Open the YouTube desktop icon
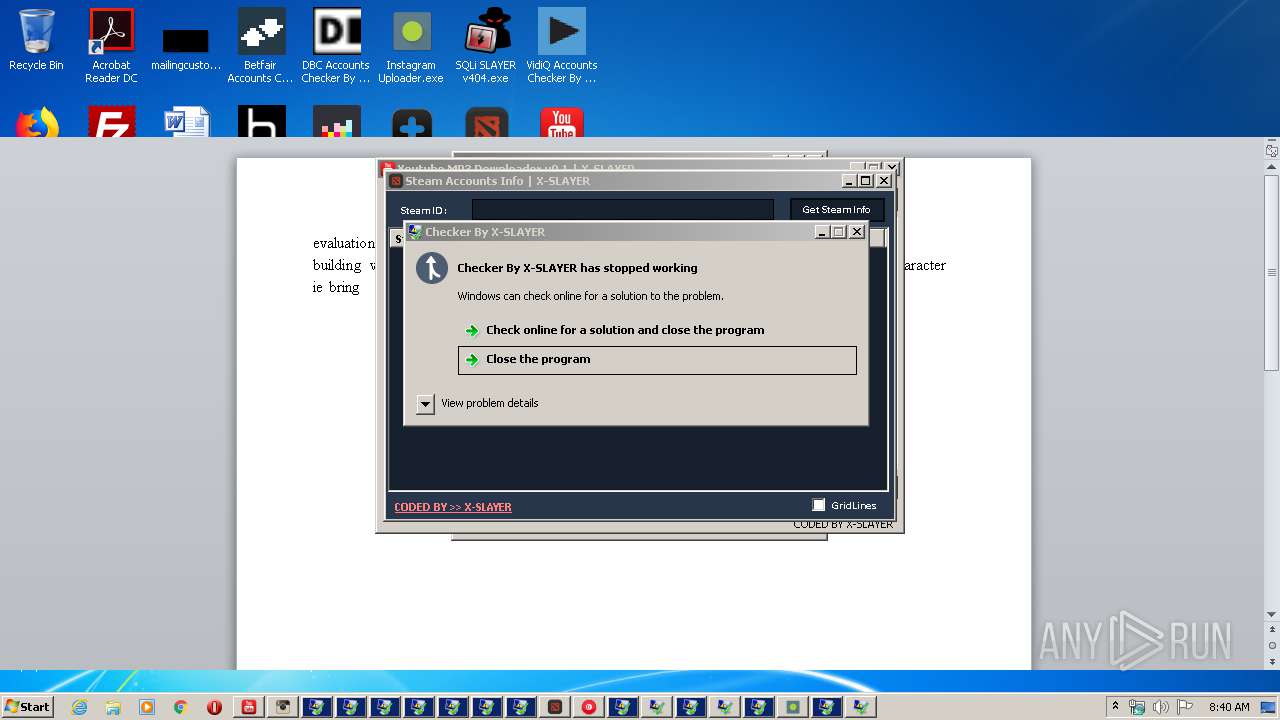The image size is (1280, 720). point(561,122)
